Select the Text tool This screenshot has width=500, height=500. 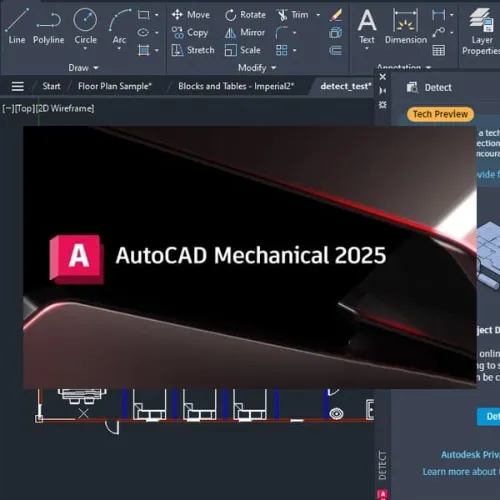point(367,26)
